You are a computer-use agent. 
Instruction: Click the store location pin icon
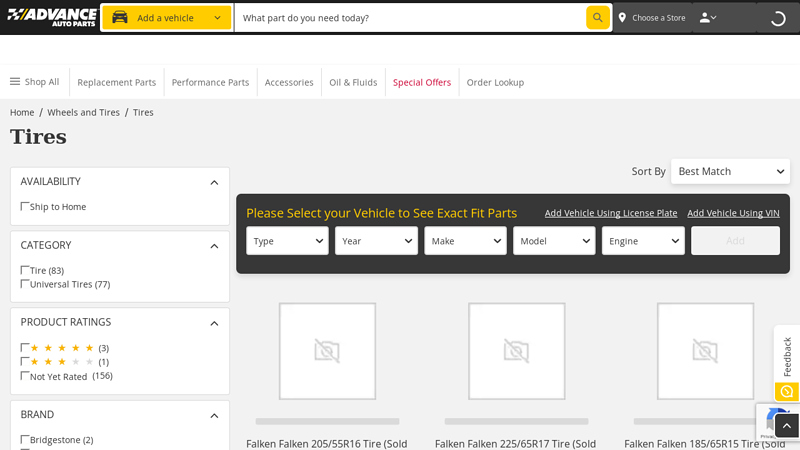point(622,18)
